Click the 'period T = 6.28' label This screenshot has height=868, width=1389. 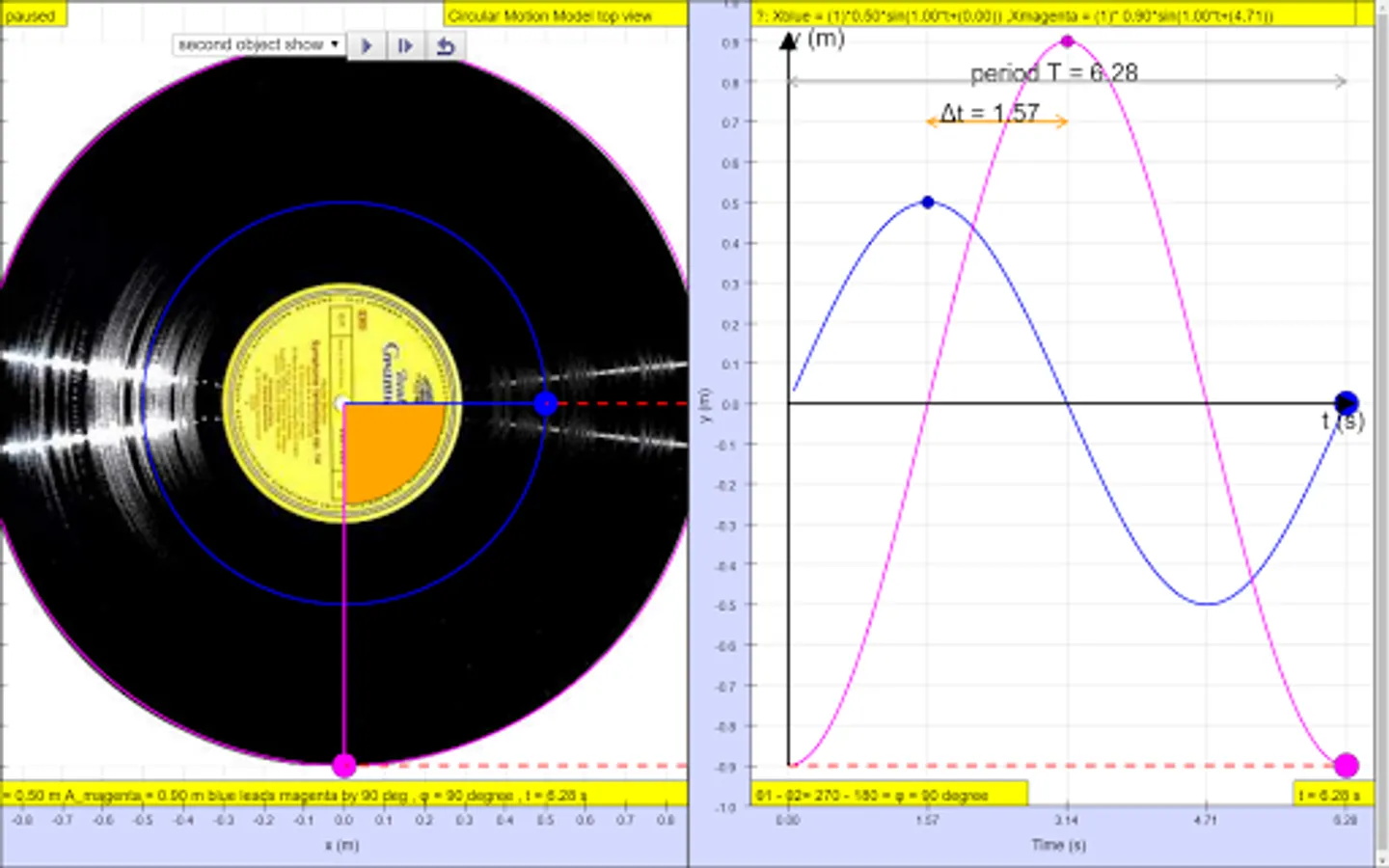point(1053,73)
